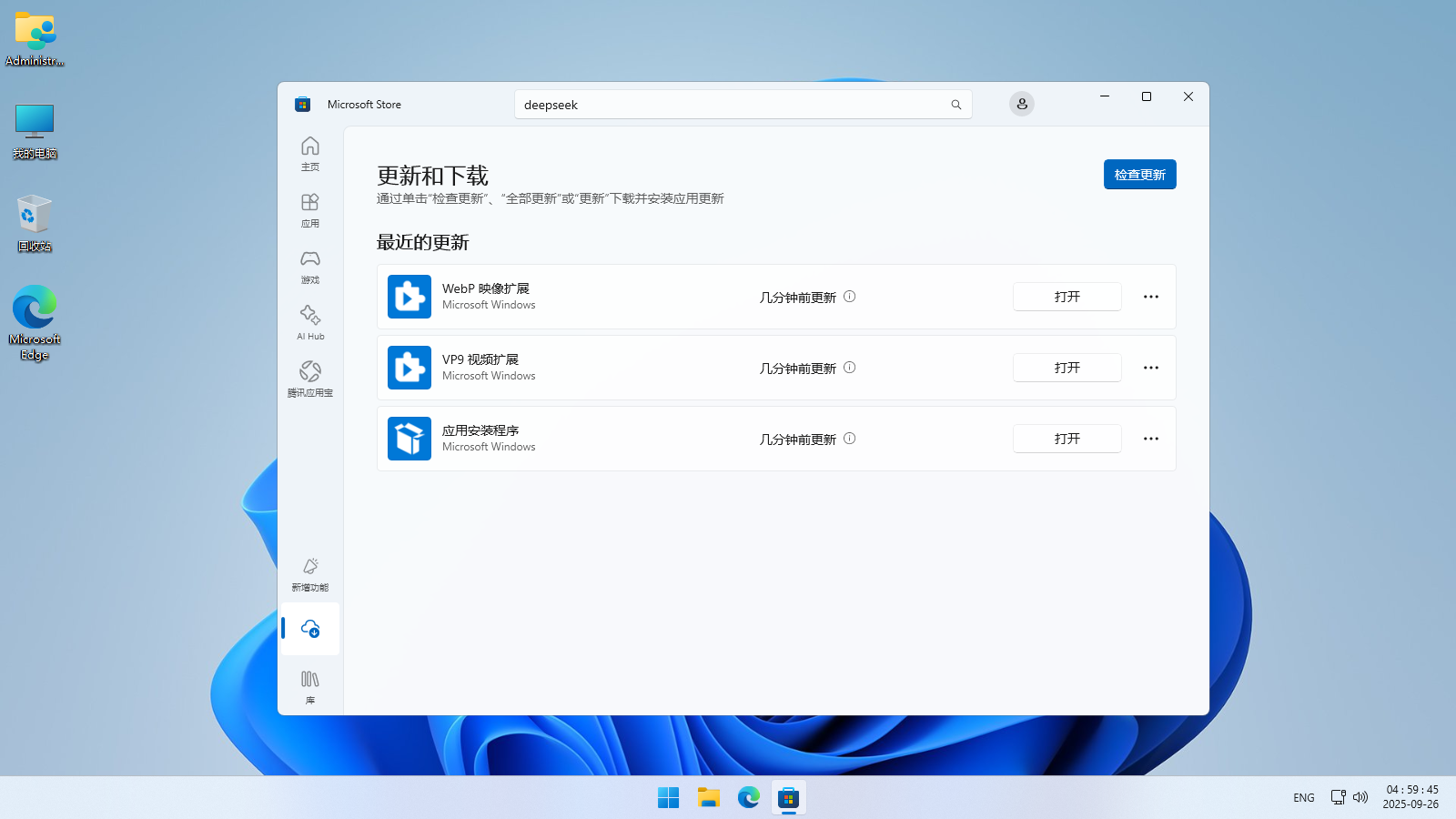Viewport: 1456px width, 819px height.
Task: Click the search field containing deepseek
Action: 743,105
